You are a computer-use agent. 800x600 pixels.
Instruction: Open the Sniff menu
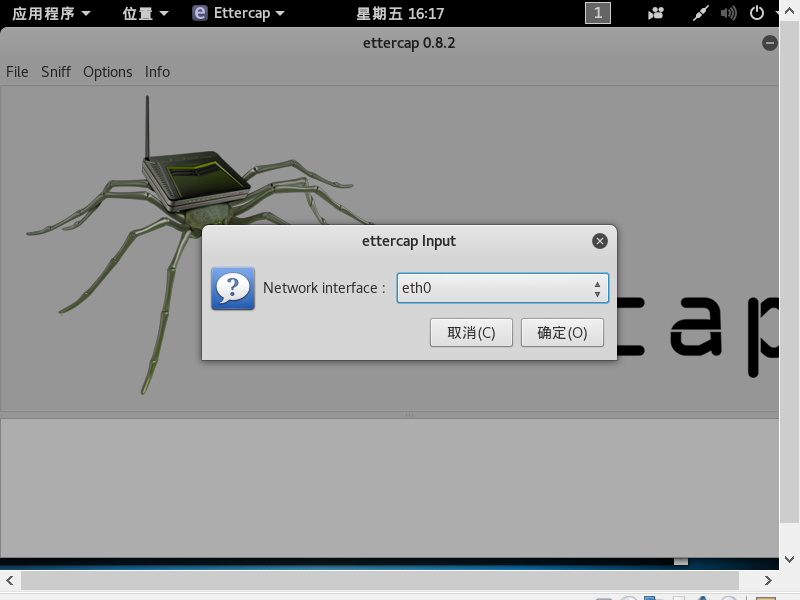click(56, 72)
